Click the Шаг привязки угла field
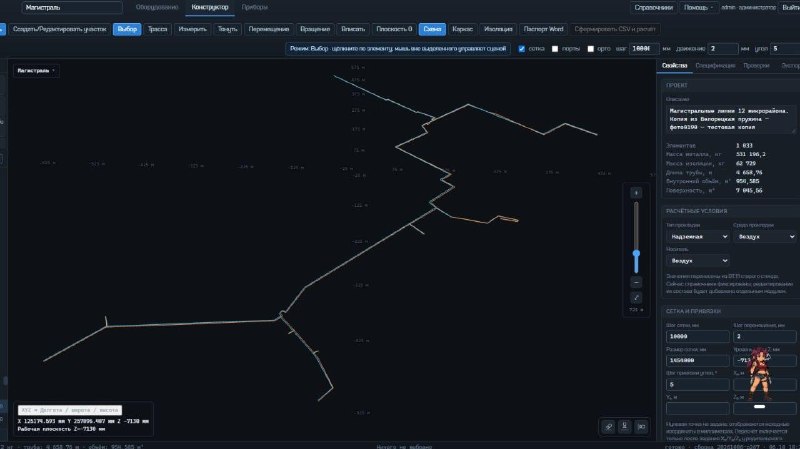Viewport: 800px width, 449px height. (697, 384)
